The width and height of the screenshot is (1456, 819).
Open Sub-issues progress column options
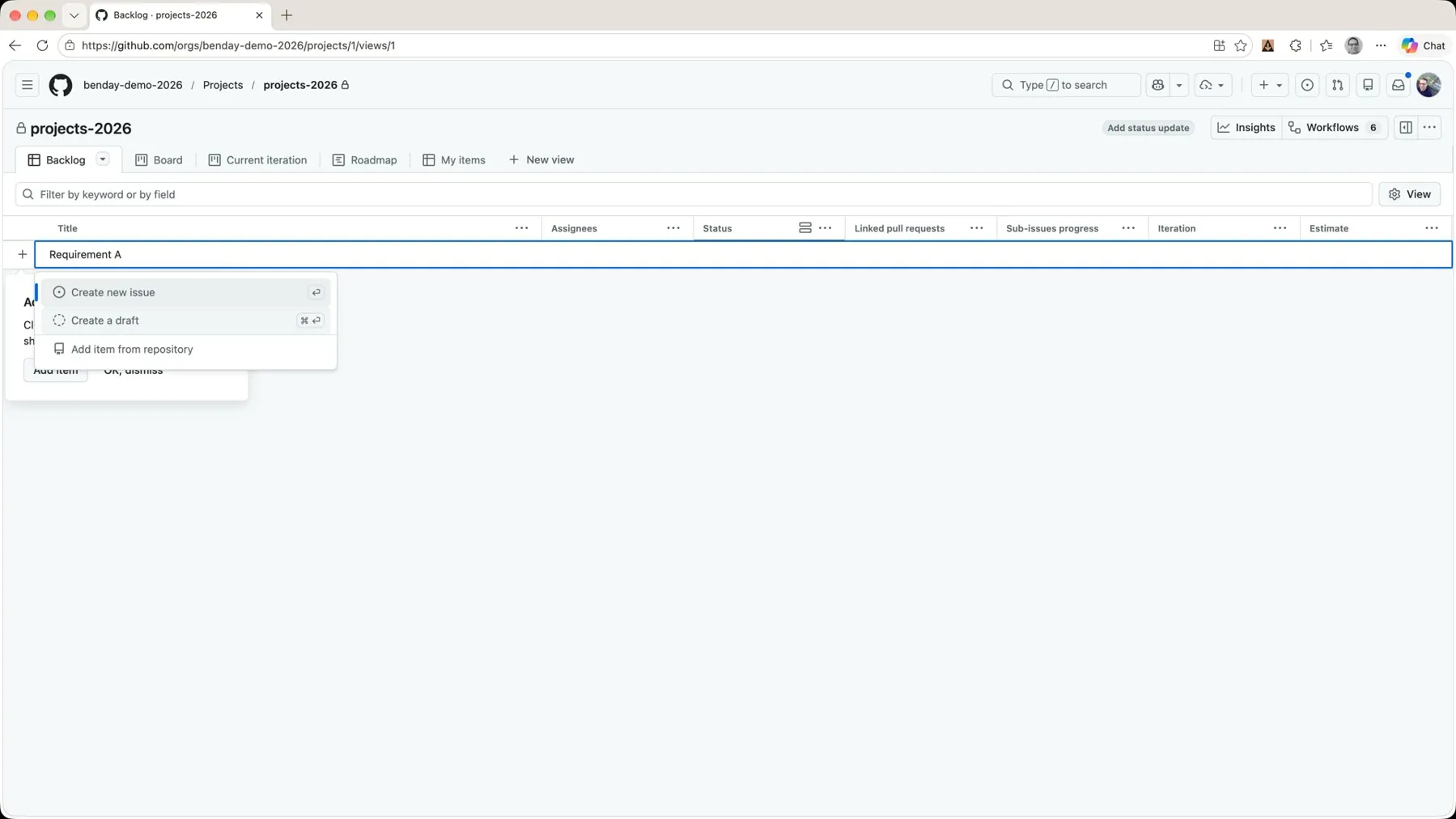1128,228
